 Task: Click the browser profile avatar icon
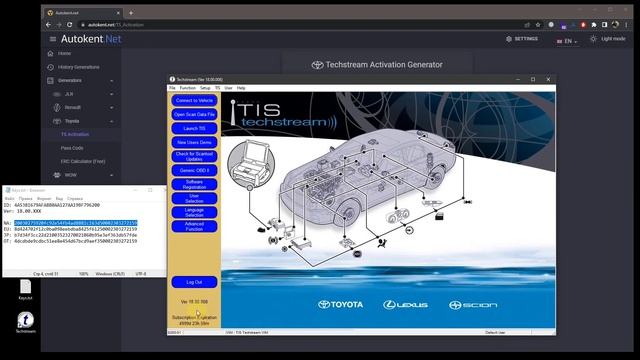click(615, 25)
